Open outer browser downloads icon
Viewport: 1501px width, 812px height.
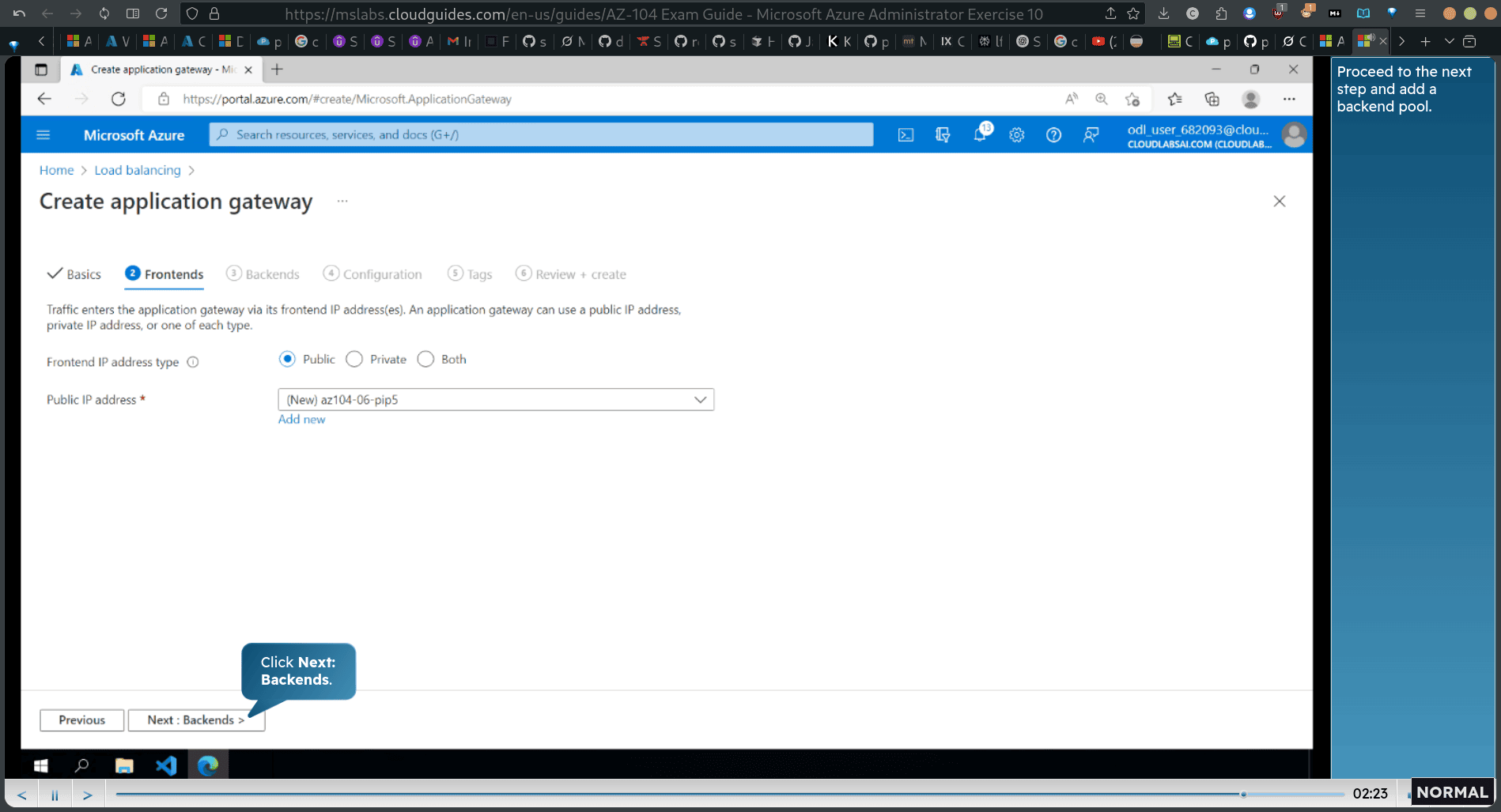pyautogui.click(x=1163, y=13)
